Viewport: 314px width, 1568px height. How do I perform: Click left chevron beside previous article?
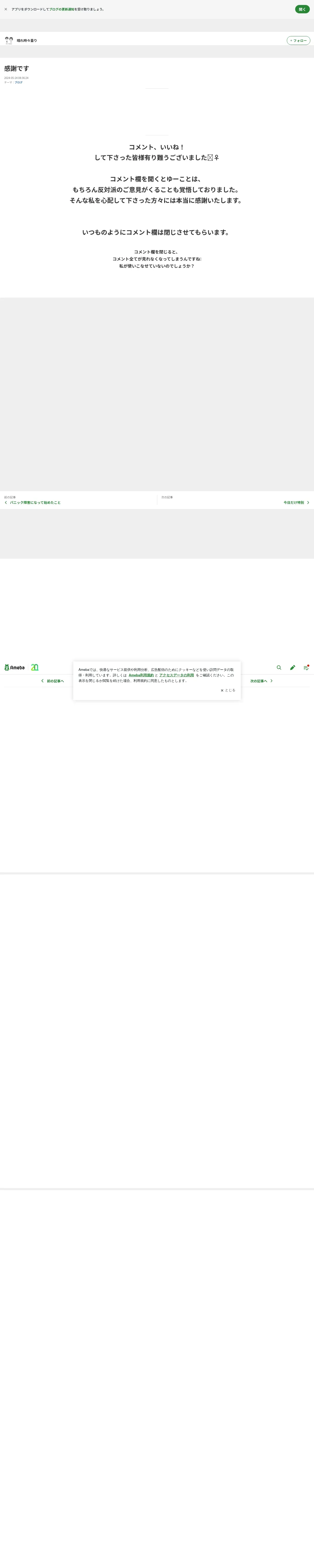[6, 503]
